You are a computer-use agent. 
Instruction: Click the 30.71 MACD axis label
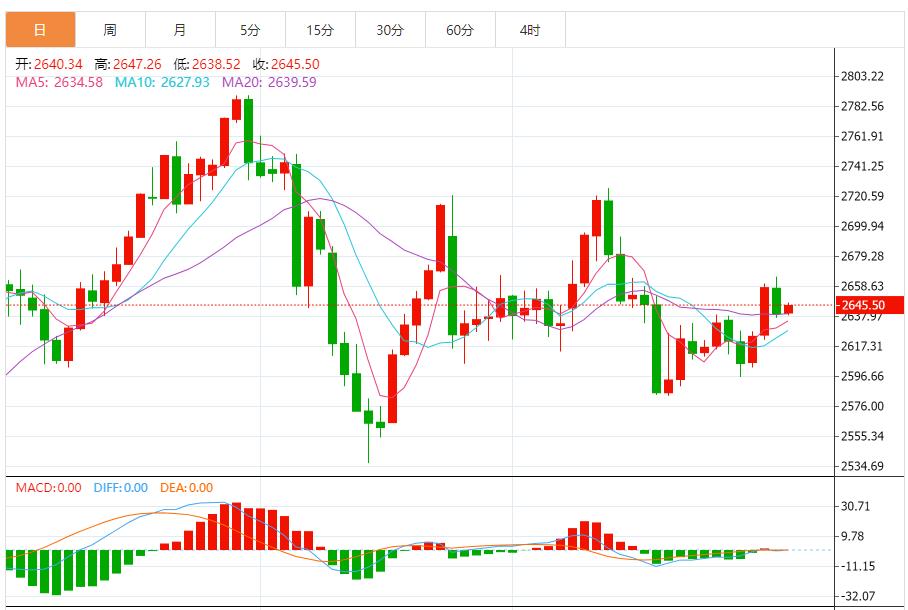(856, 507)
